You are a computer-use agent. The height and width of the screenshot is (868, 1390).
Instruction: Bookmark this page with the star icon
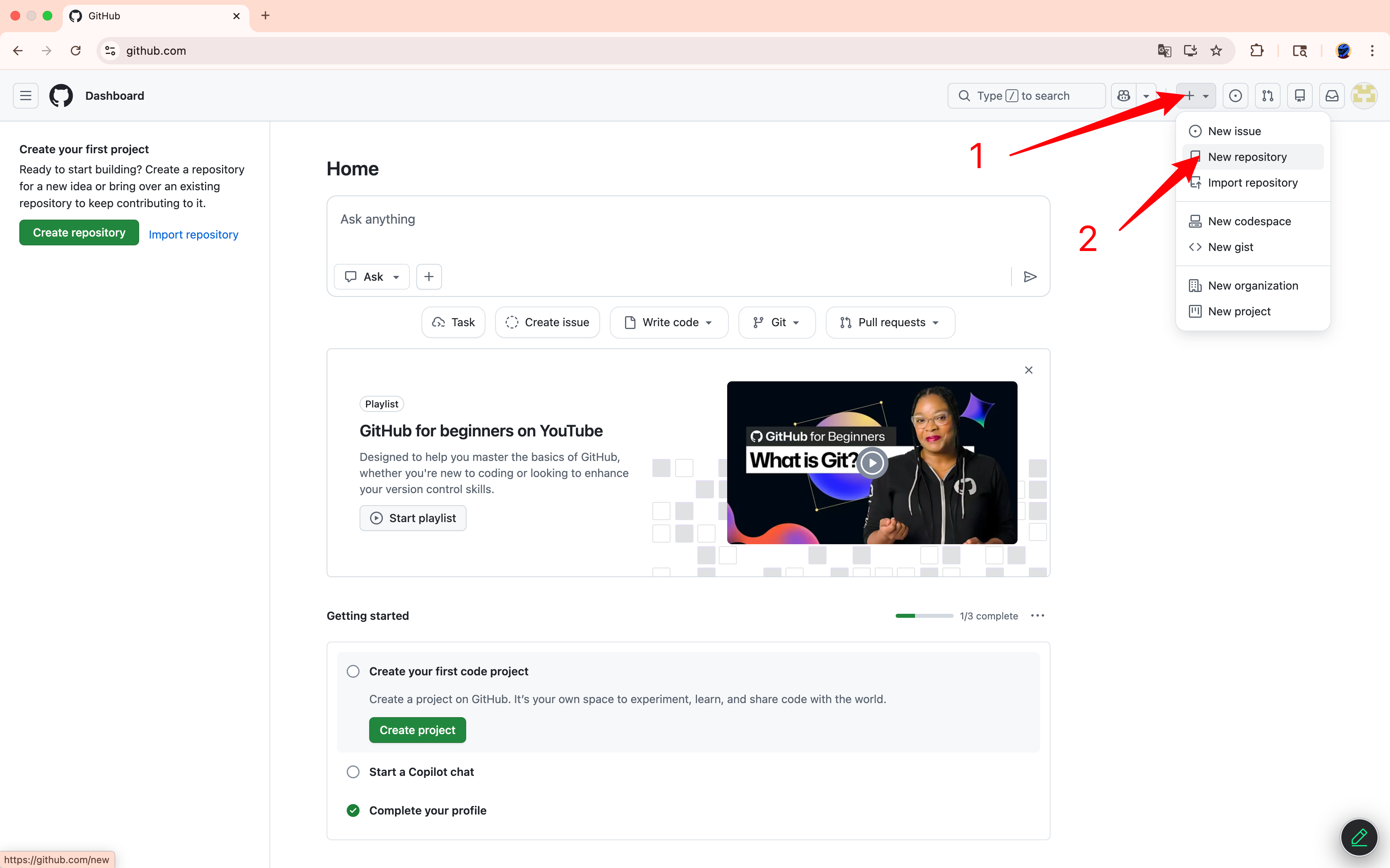coord(1216,51)
